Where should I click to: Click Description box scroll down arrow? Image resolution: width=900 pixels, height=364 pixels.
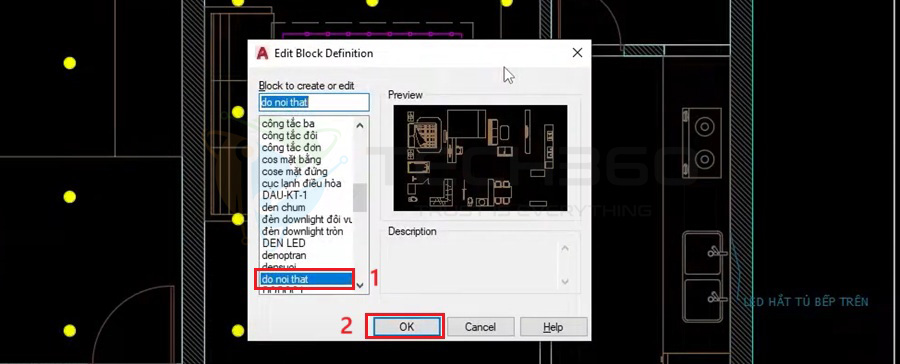(565, 282)
